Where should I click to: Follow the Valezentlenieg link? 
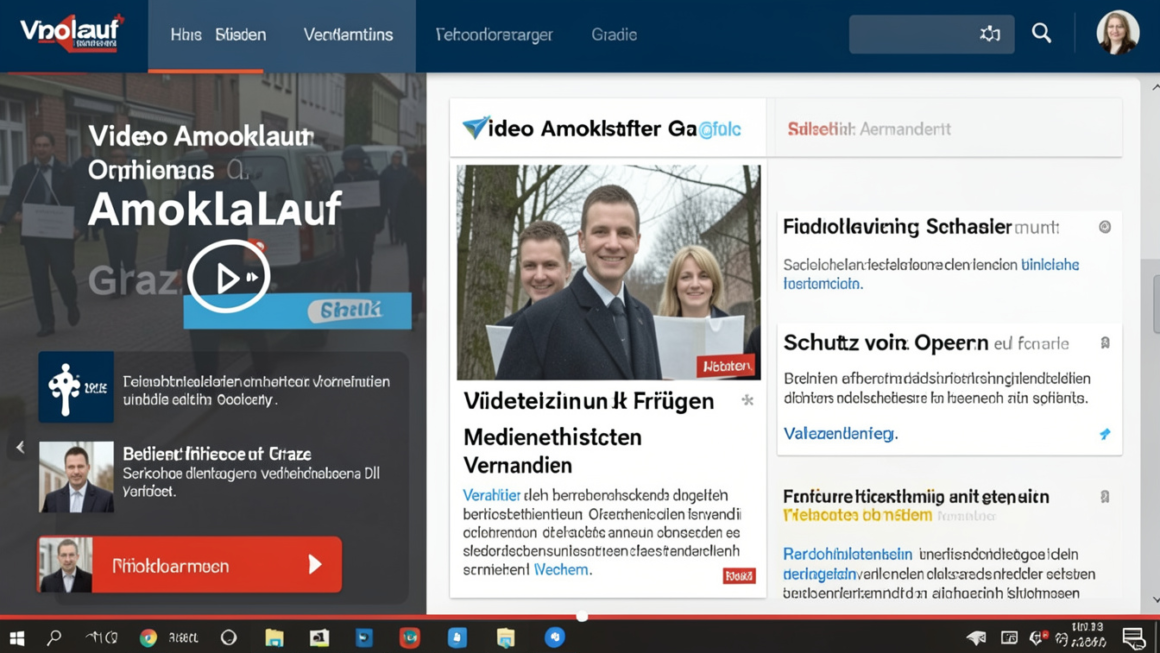pyautogui.click(x=840, y=433)
